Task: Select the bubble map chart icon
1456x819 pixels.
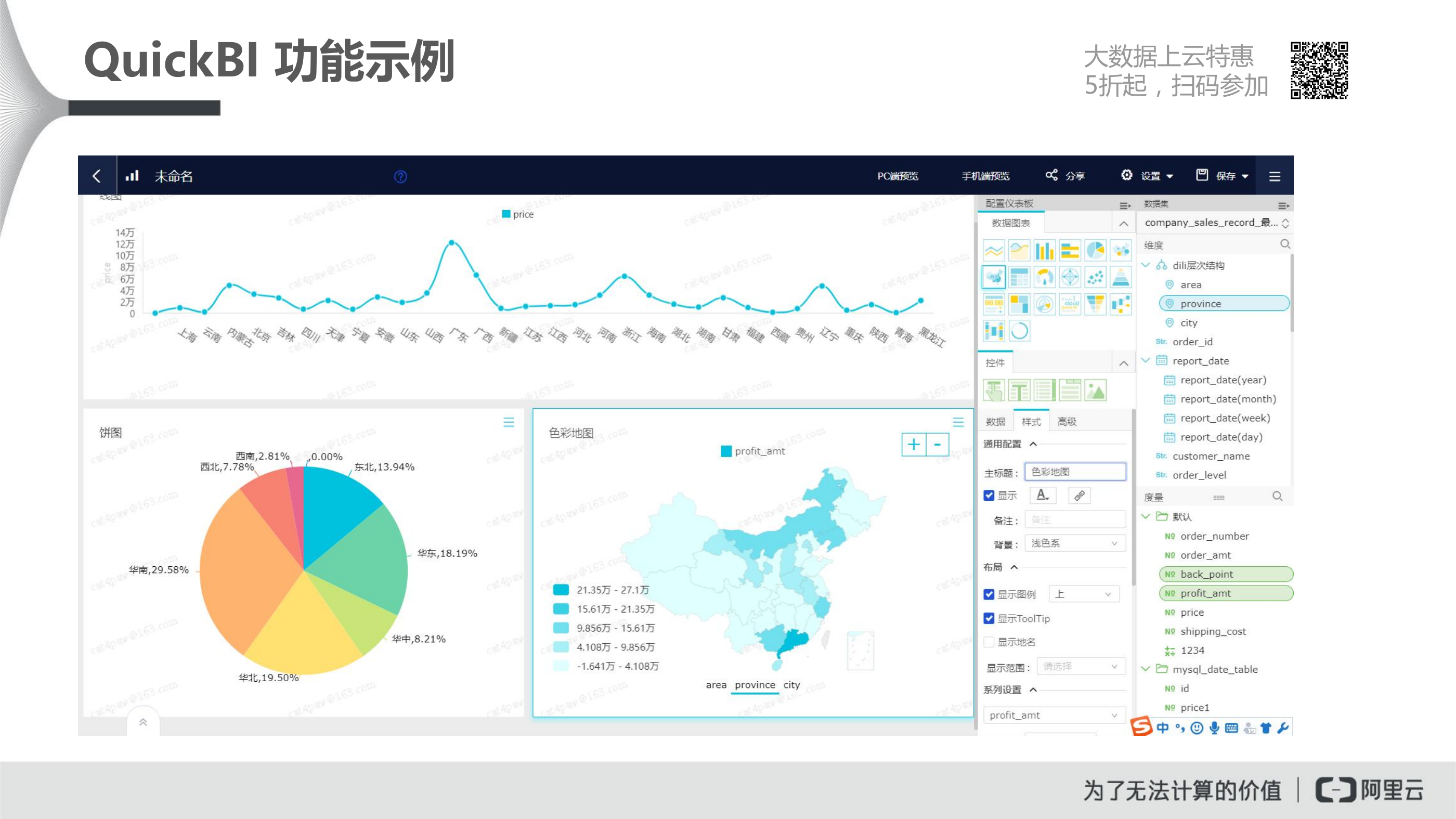Action: pos(1121,251)
